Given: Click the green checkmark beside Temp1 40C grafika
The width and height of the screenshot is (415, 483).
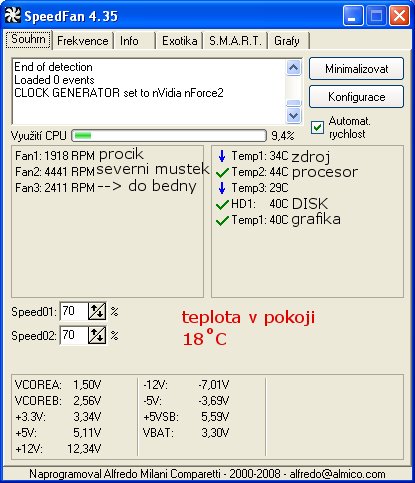Looking at the screenshot, I should click(x=222, y=220).
